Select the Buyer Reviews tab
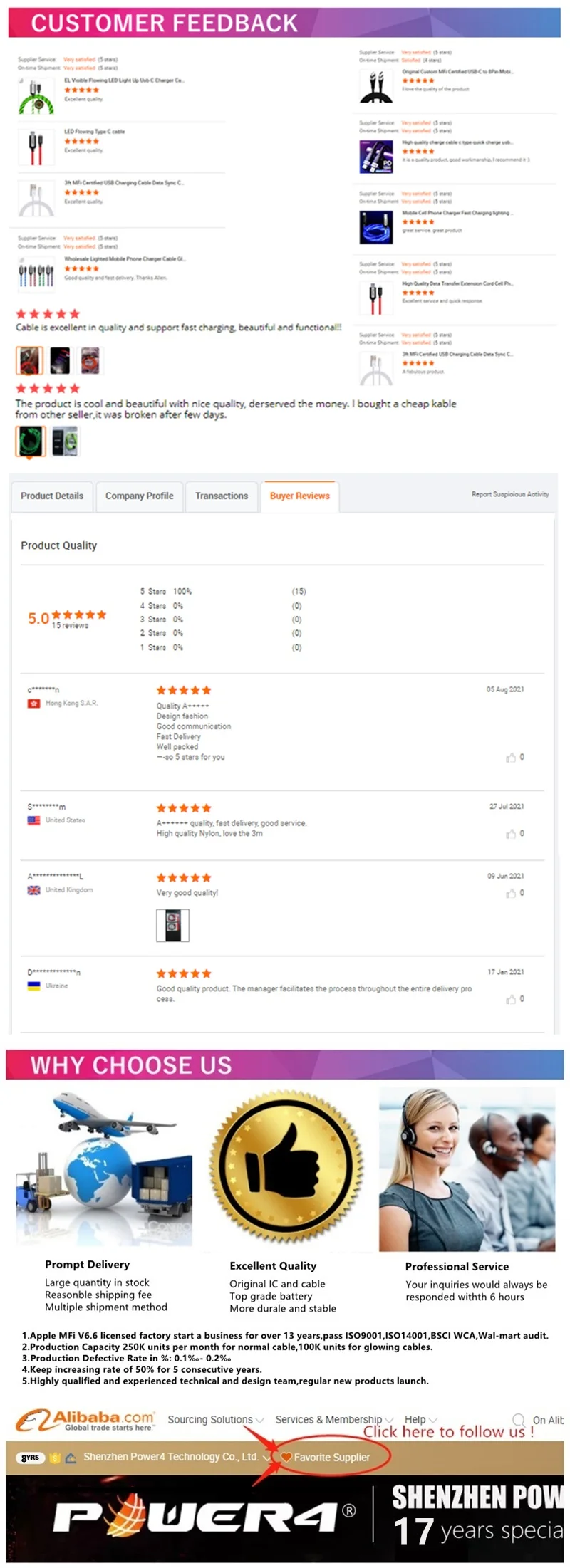The width and height of the screenshot is (570, 1568). point(299,496)
